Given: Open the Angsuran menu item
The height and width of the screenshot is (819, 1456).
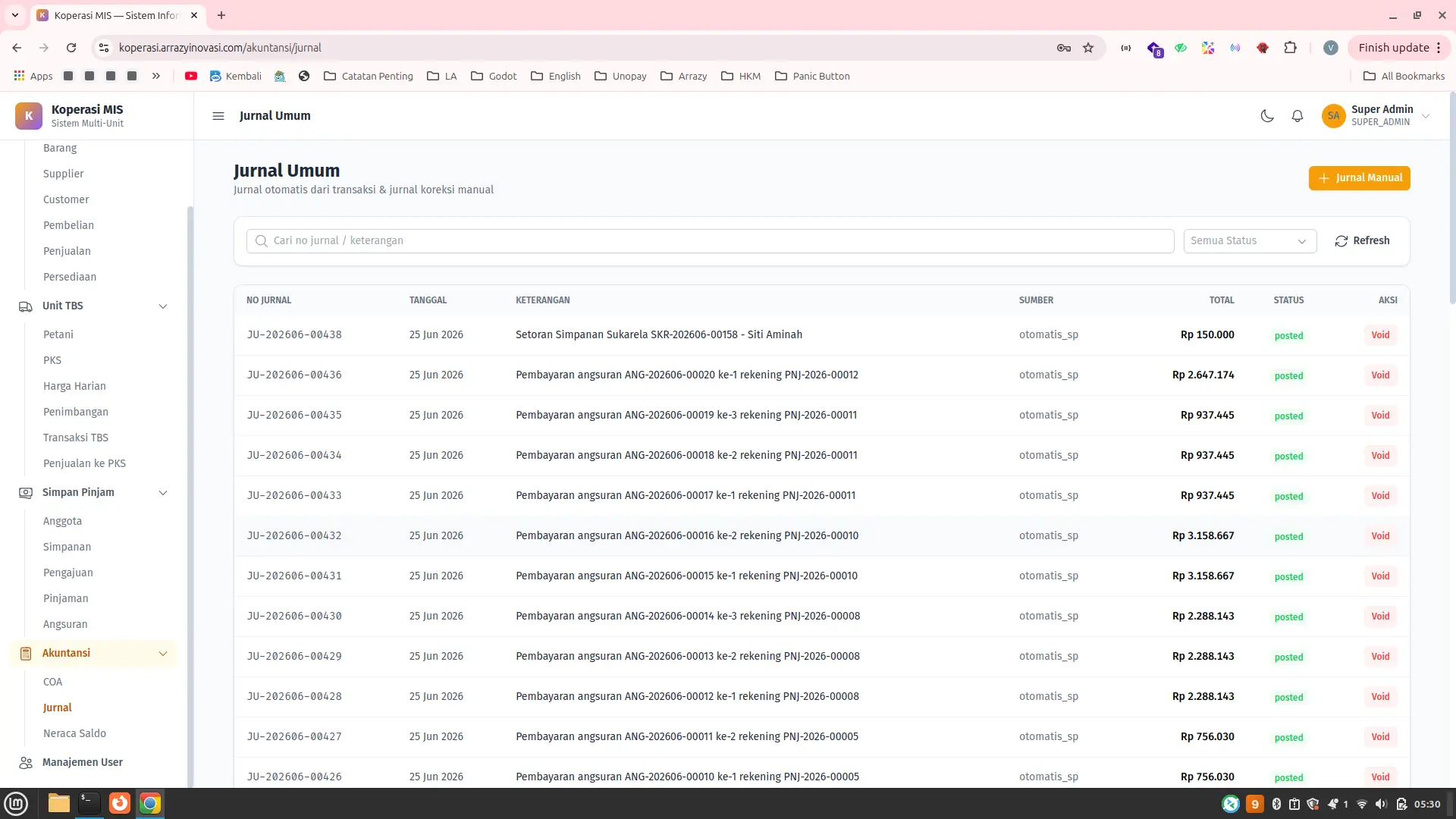Looking at the screenshot, I should [x=65, y=624].
